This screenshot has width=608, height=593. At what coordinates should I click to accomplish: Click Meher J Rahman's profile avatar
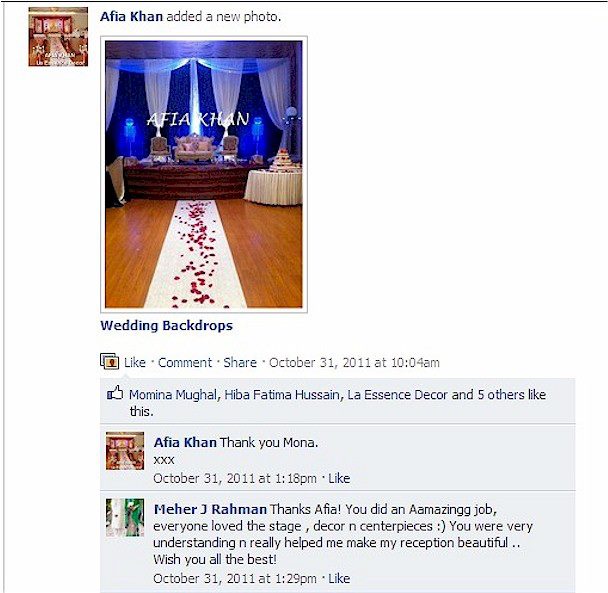[125, 517]
